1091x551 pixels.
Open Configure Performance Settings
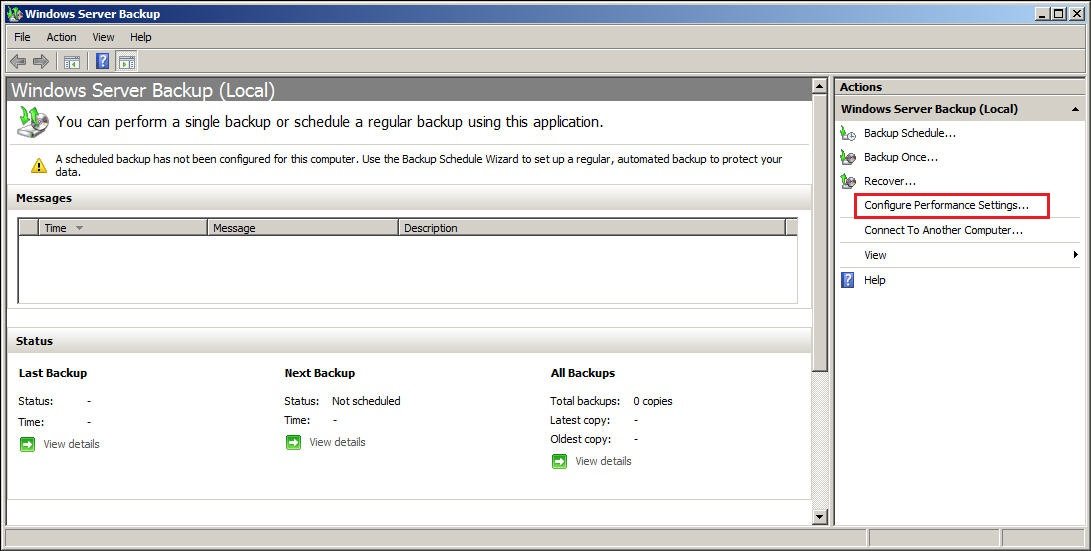[x=946, y=205]
